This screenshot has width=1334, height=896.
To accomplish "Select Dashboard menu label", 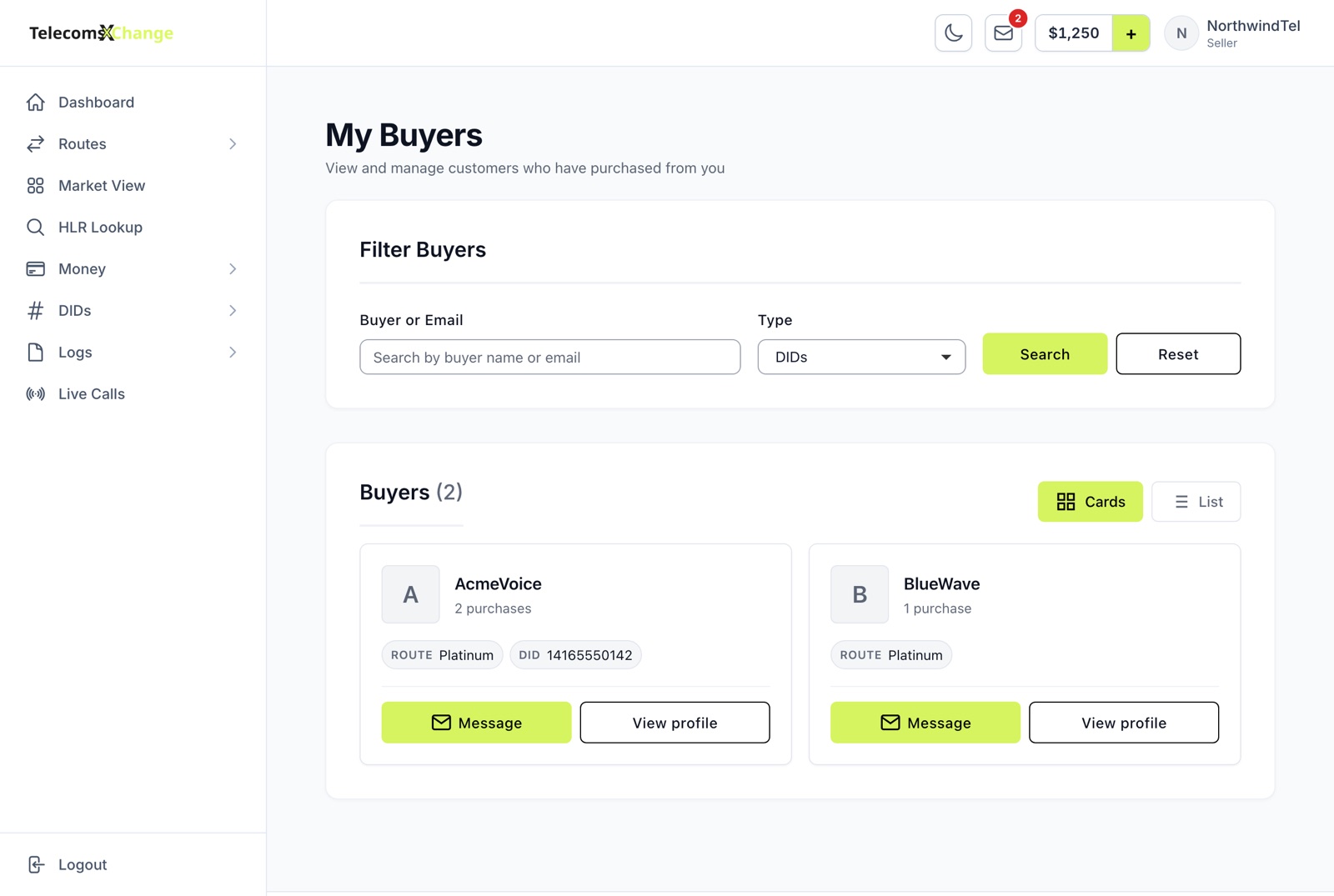I will pos(96,103).
